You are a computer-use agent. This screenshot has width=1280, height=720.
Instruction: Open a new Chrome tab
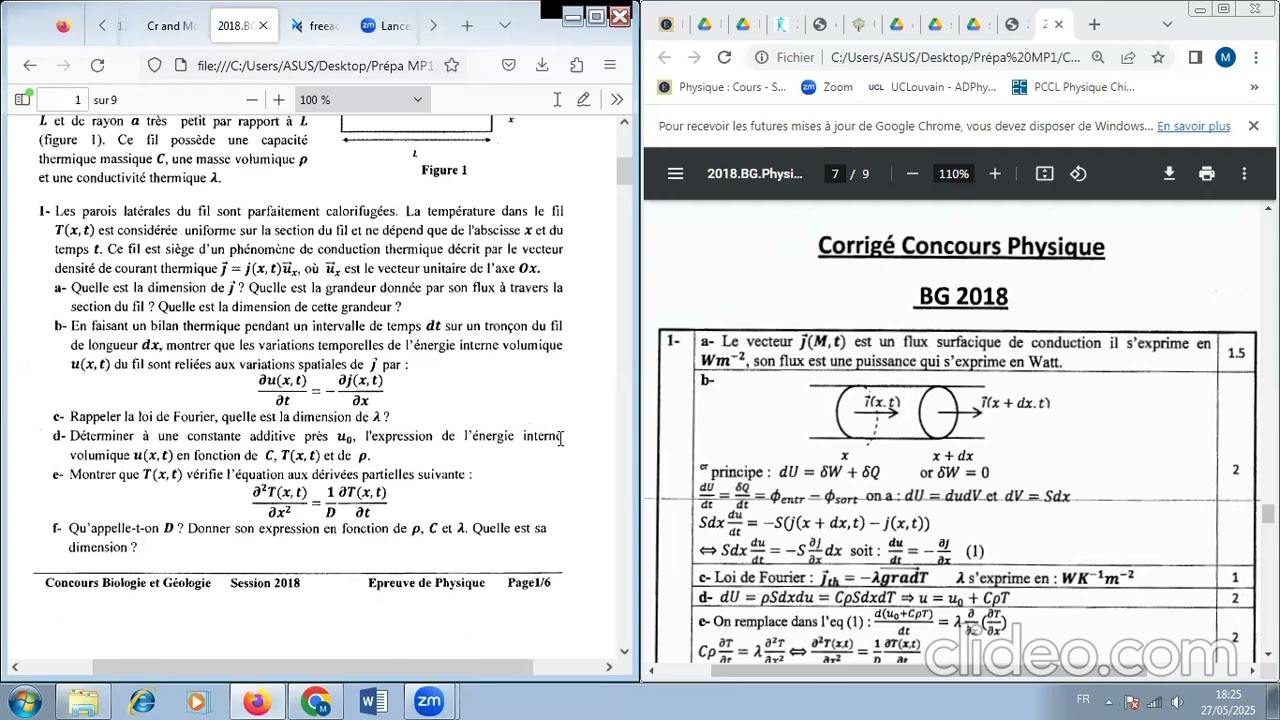click(x=1094, y=24)
